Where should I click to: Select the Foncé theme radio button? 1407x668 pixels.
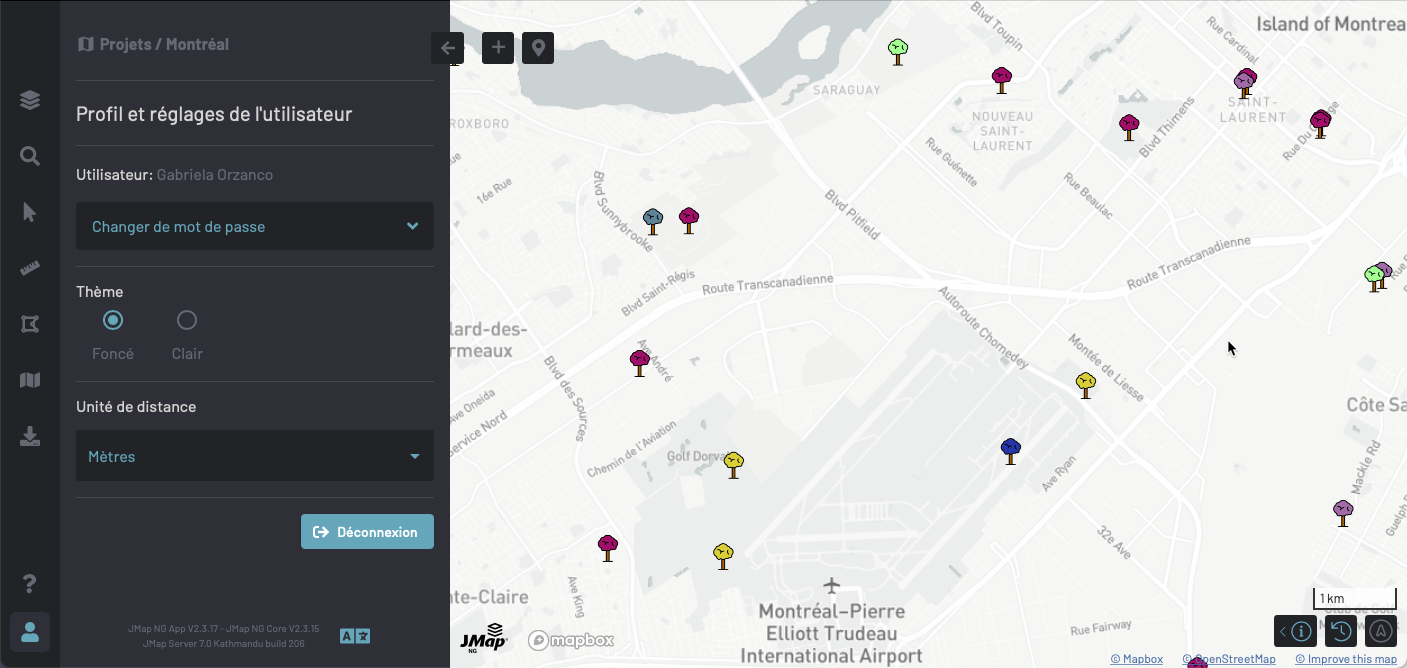113,320
